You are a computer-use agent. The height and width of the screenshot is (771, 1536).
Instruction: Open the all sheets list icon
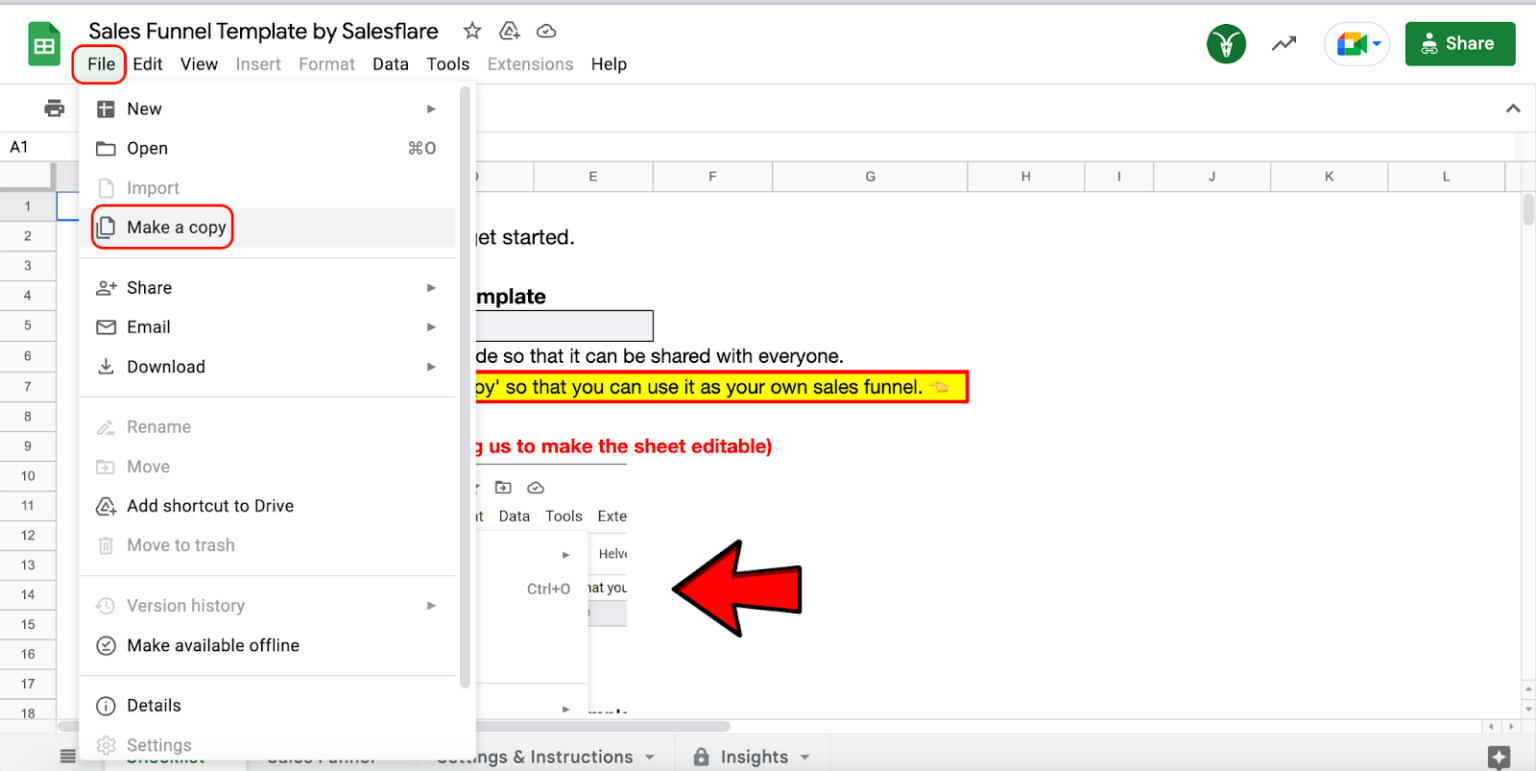(x=67, y=756)
